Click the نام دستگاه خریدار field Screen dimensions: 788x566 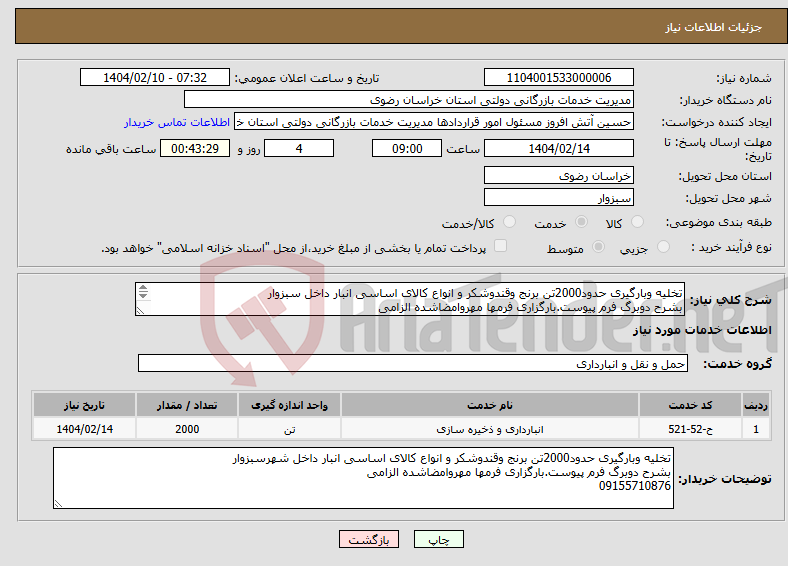409,100
